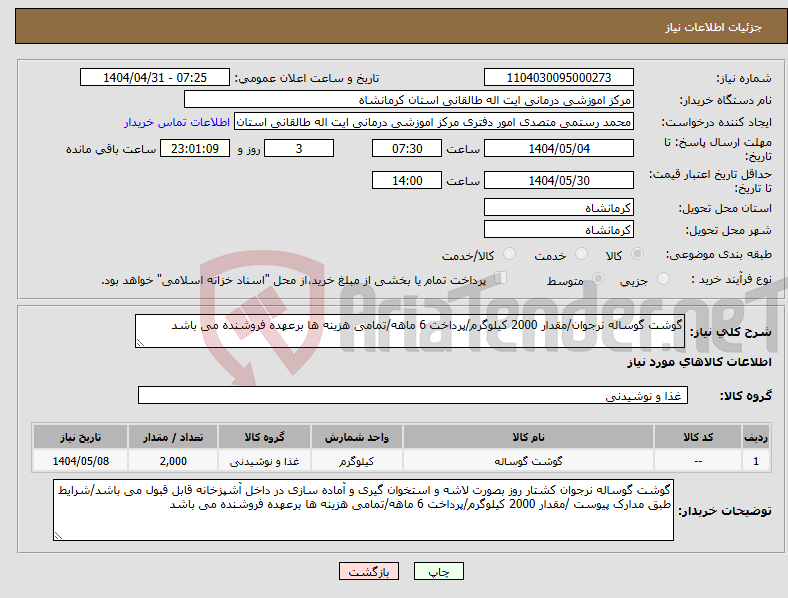Image resolution: width=788 pixels, height=598 pixels.
Task: Click the بازگشت (back) button
Action: (x=369, y=571)
